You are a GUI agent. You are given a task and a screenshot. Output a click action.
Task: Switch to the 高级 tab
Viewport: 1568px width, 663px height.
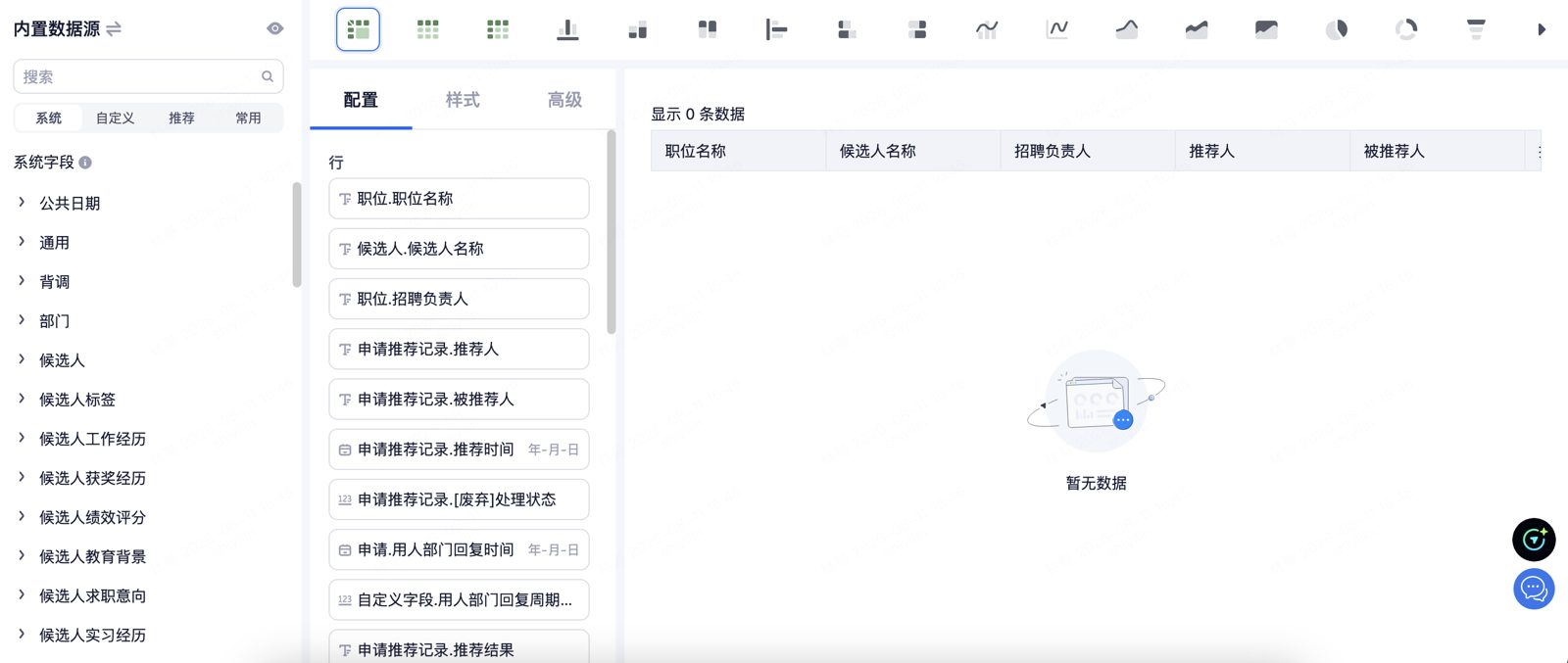coord(564,100)
